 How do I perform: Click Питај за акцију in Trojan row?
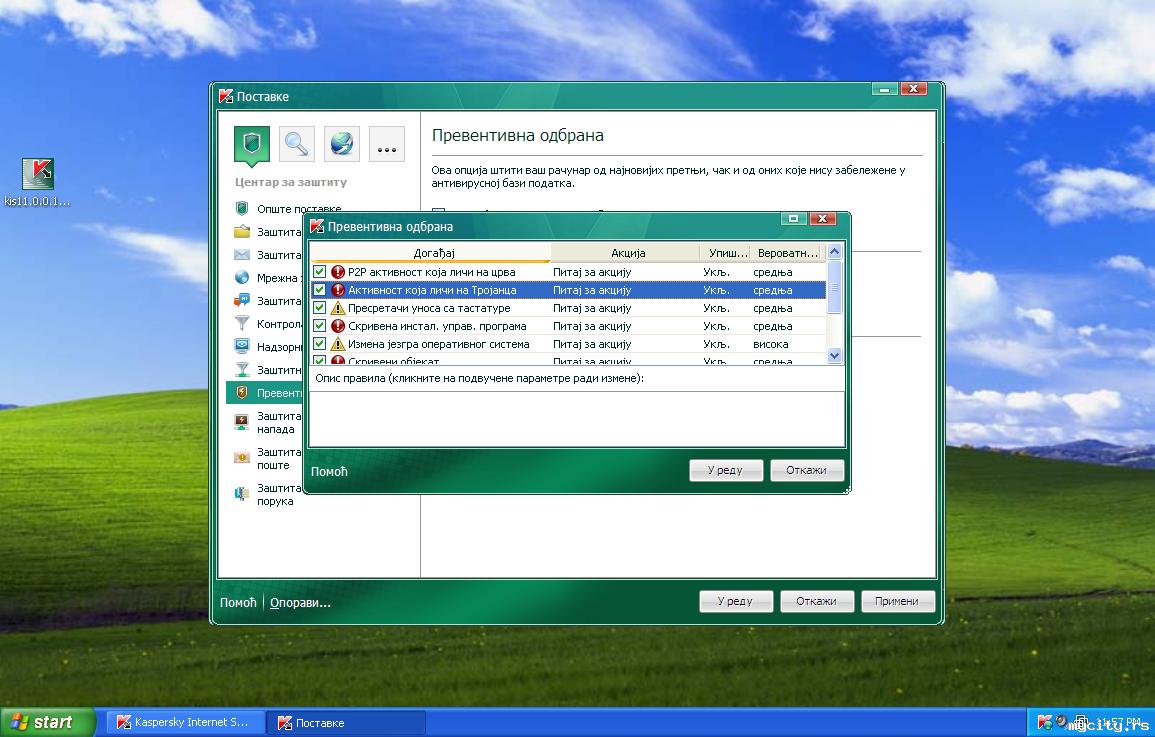tap(592, 290)
